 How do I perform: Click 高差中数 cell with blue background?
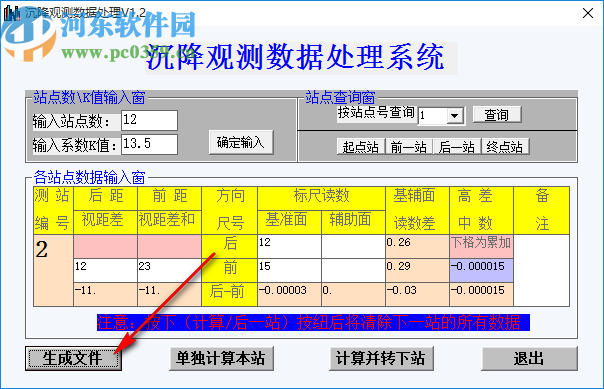point(481,270)
